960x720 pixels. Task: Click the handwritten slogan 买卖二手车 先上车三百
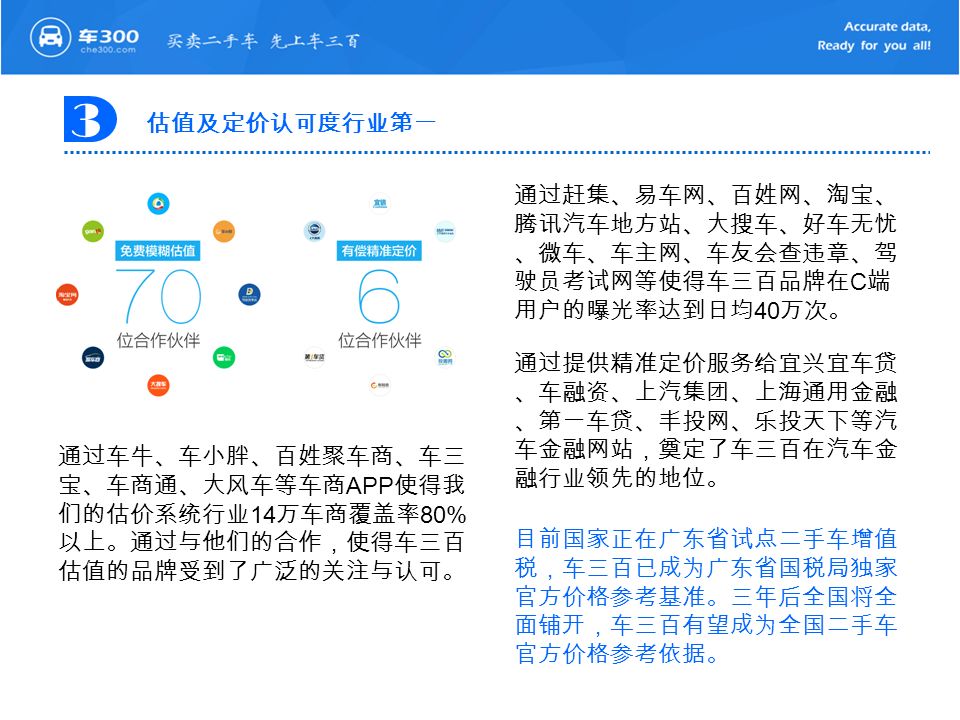263,41
